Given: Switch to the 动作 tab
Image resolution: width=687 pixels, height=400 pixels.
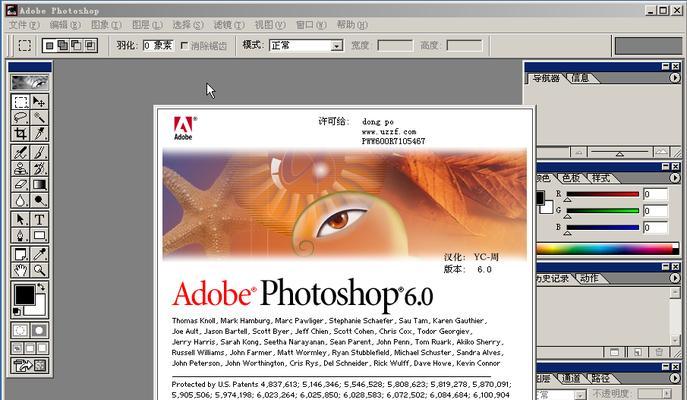Looking at the screenshot, I should coord(589,278).
